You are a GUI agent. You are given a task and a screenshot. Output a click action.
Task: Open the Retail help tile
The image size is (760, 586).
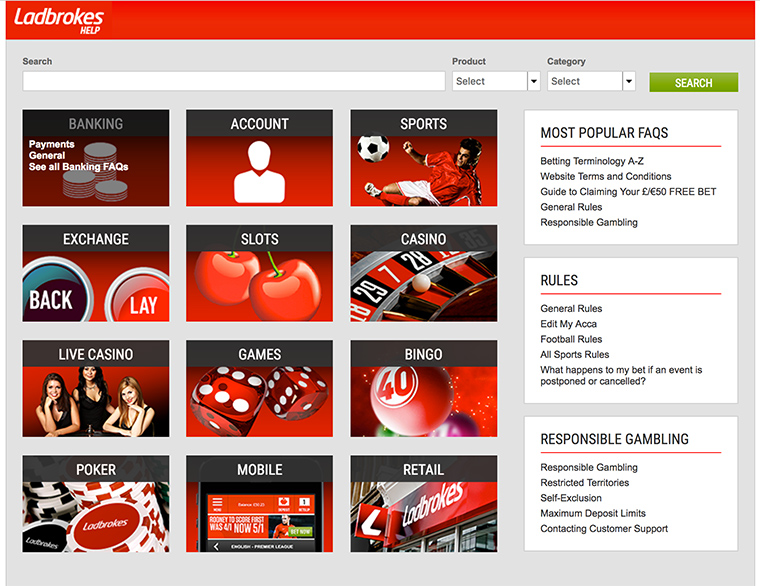(x=424, y=504)
